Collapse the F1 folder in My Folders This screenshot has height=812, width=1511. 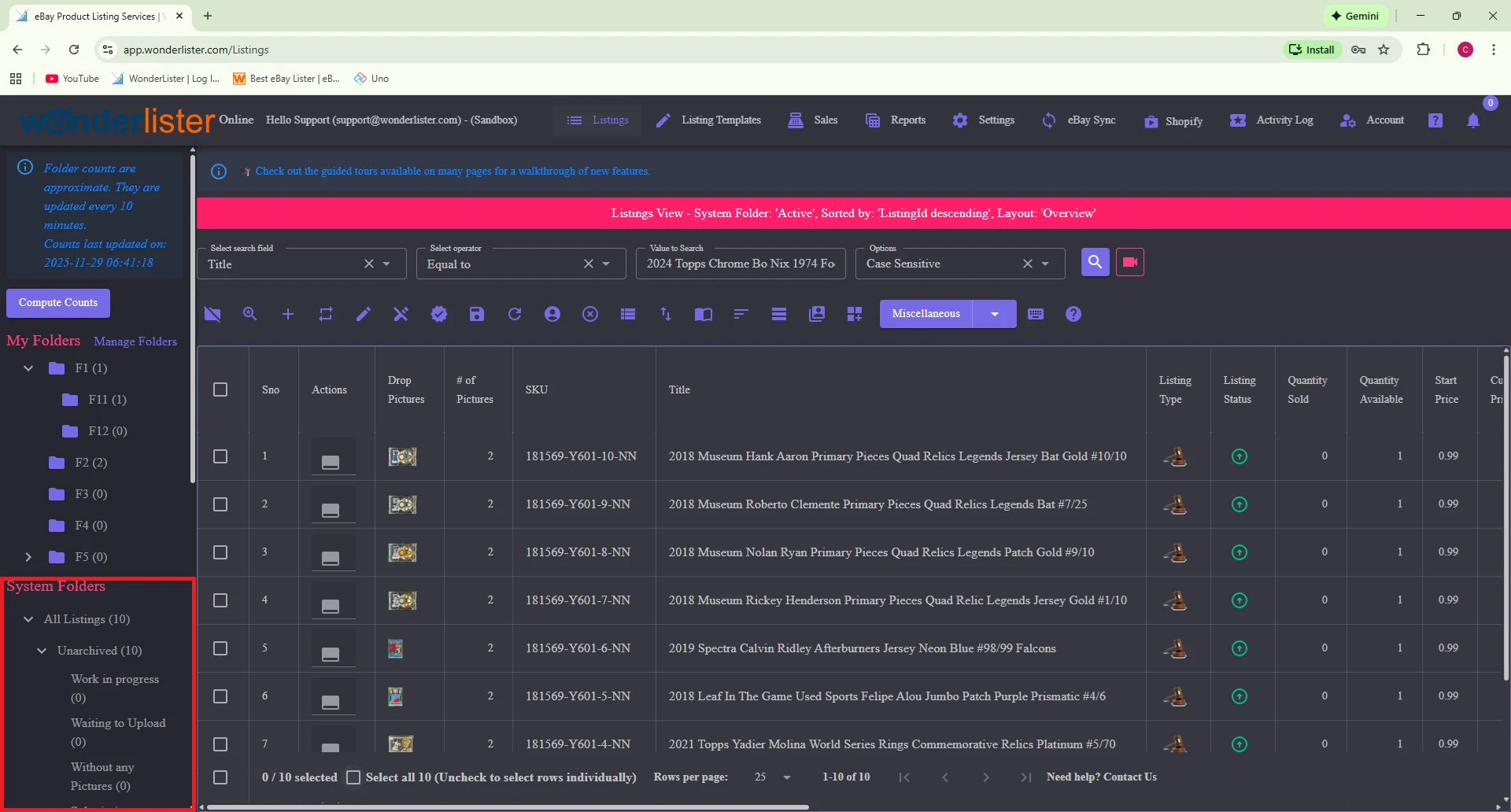28,367
